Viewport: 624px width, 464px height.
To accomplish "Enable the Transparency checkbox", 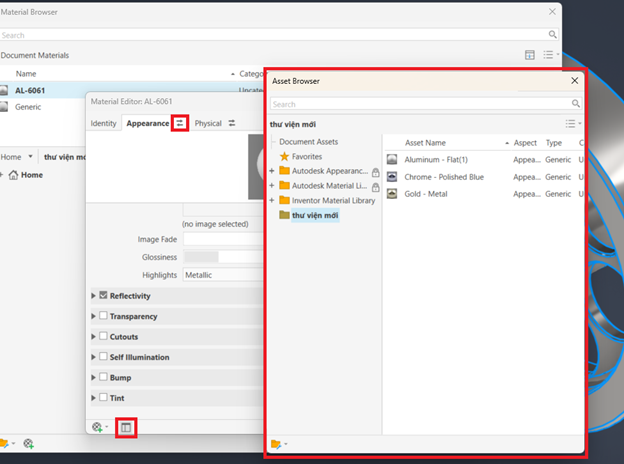I will tap(103, 316).
